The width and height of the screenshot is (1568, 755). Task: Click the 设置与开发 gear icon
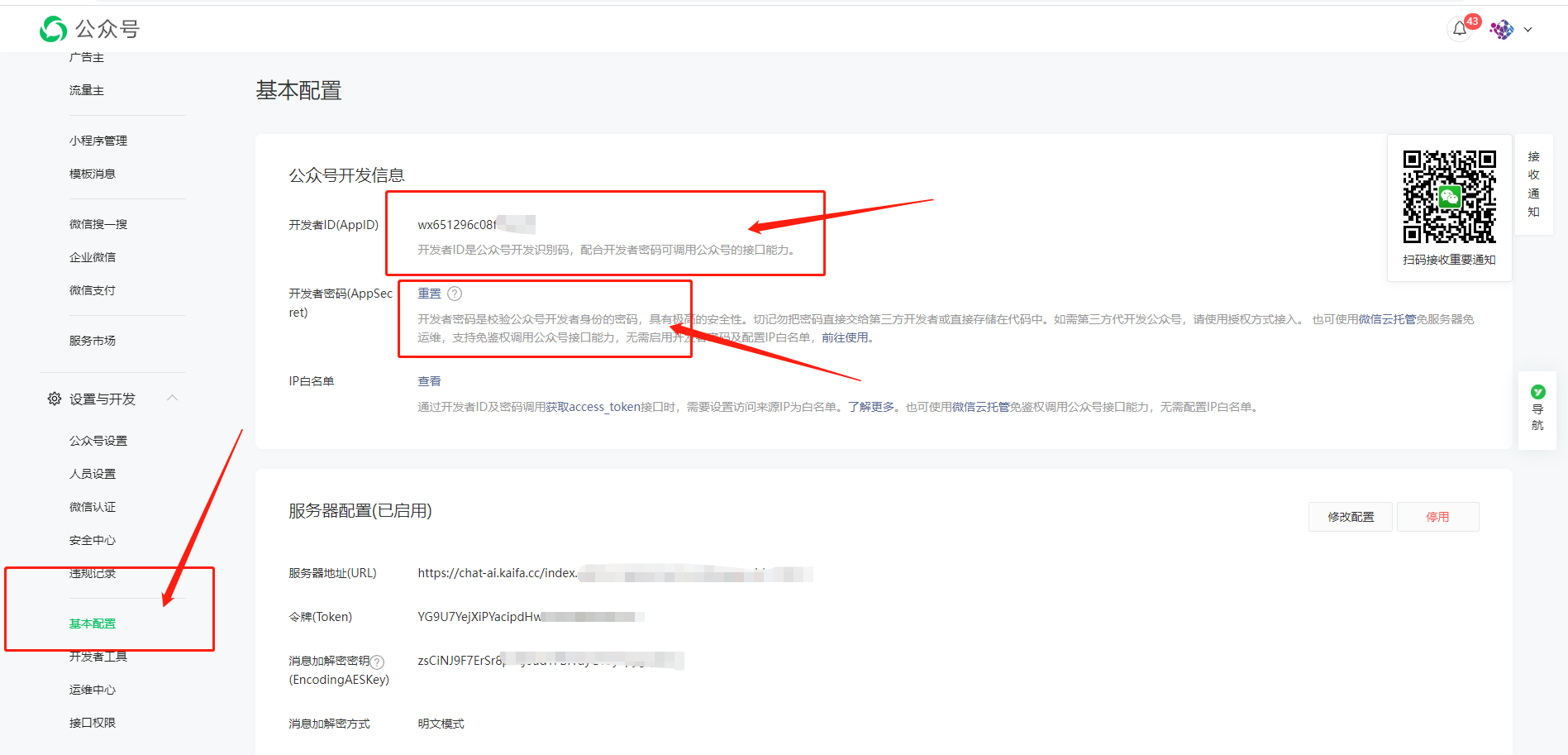tap(55, 399)
